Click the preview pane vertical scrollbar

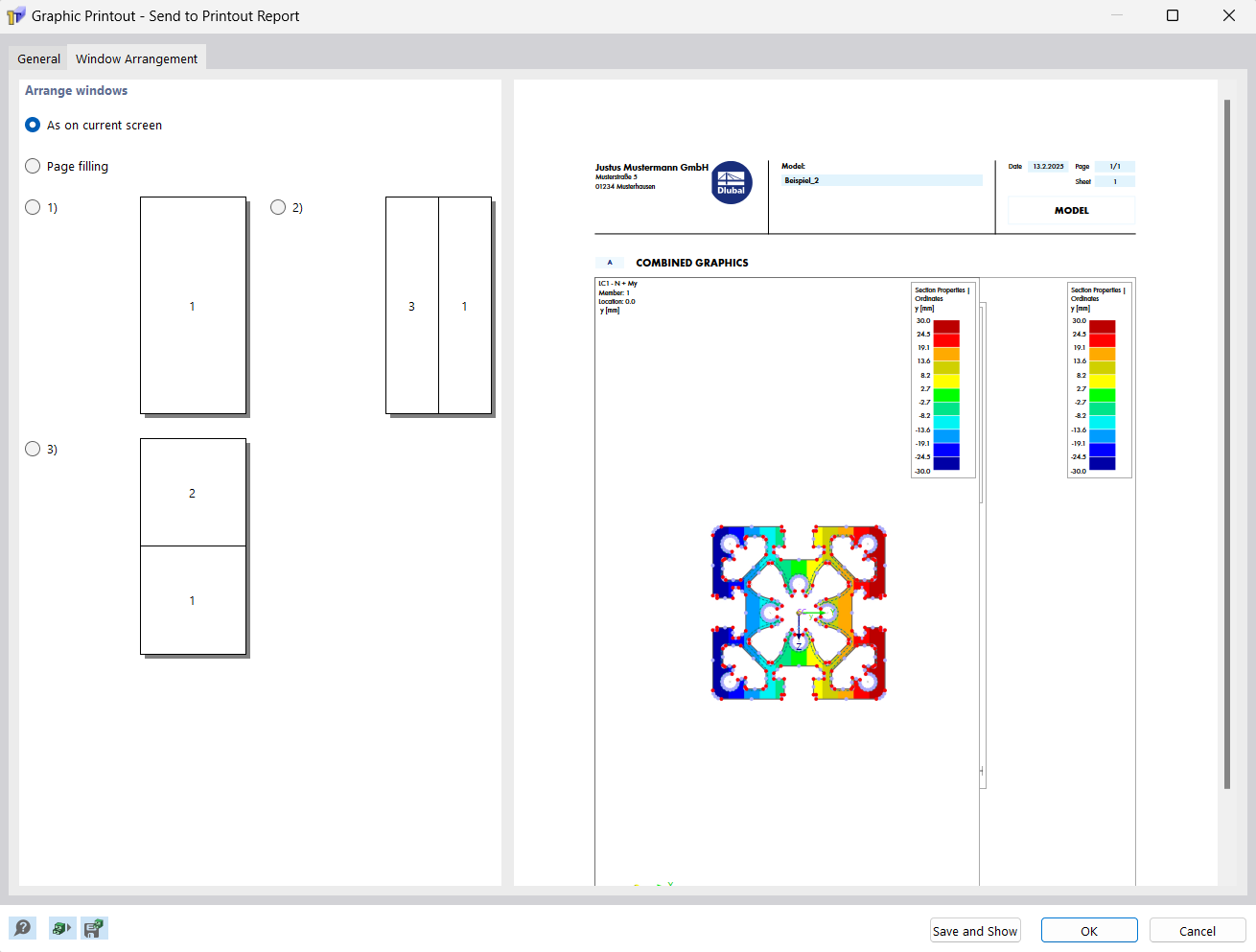coord(1227,444)
